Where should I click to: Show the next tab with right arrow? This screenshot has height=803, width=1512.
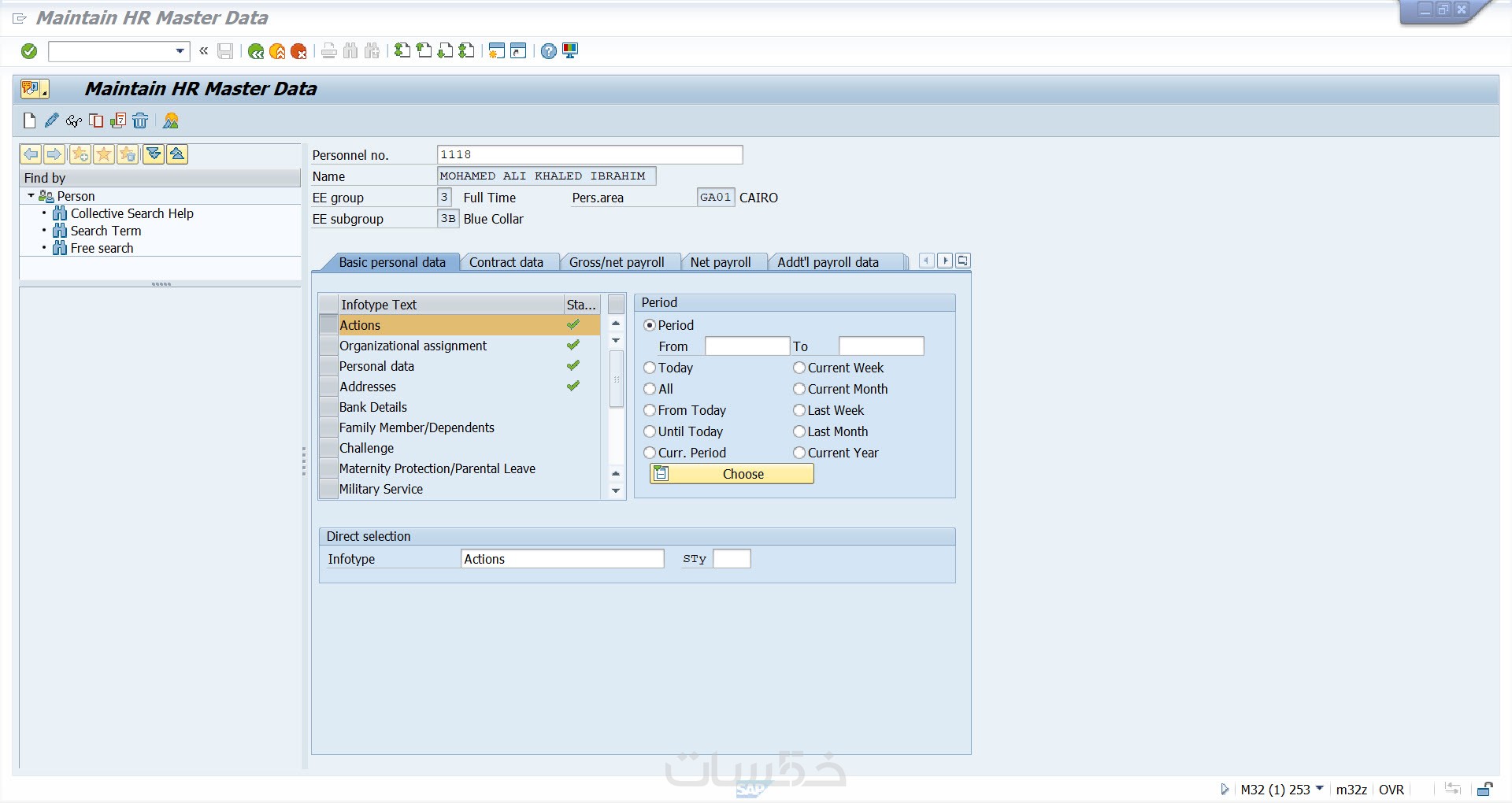[x=945, y=261]
